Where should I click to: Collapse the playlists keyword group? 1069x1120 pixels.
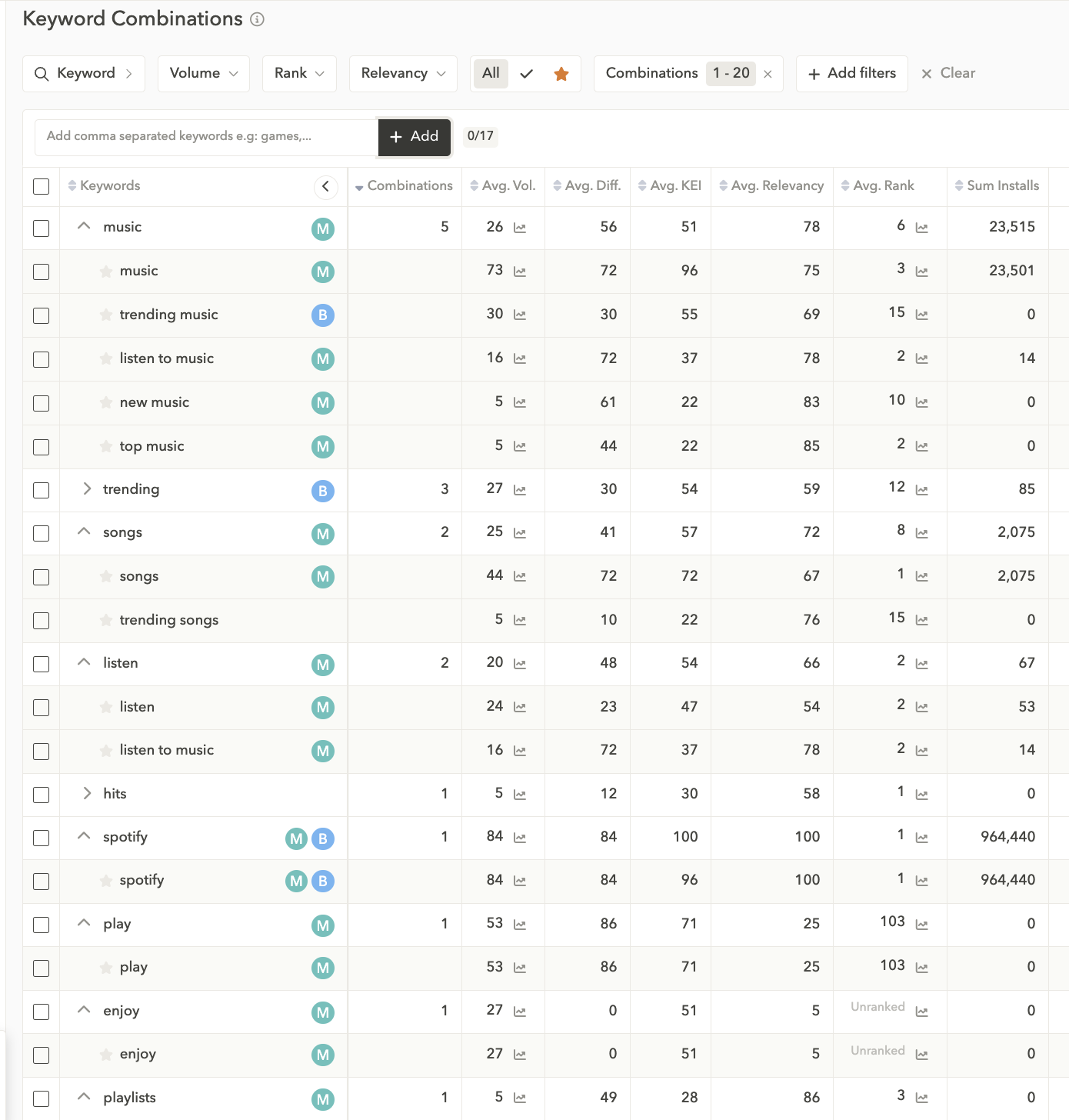tap(85, 1097)
